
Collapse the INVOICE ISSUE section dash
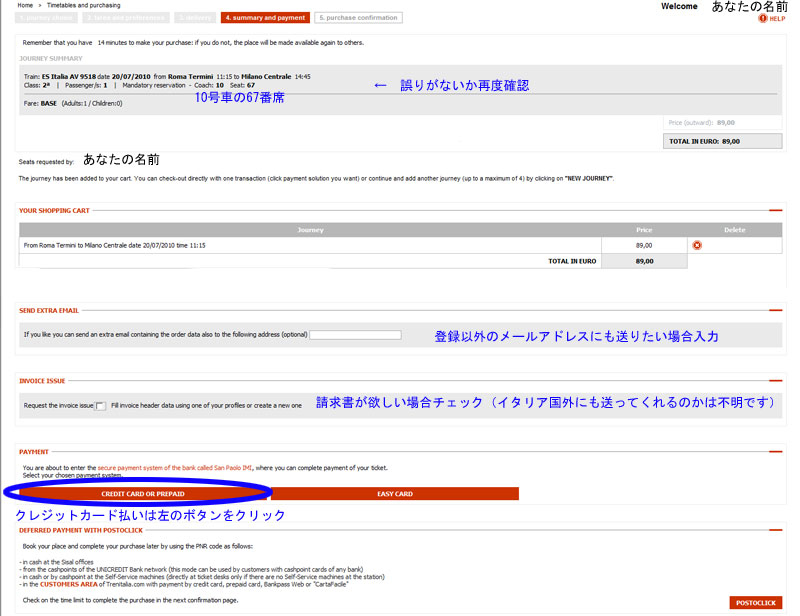776,381
